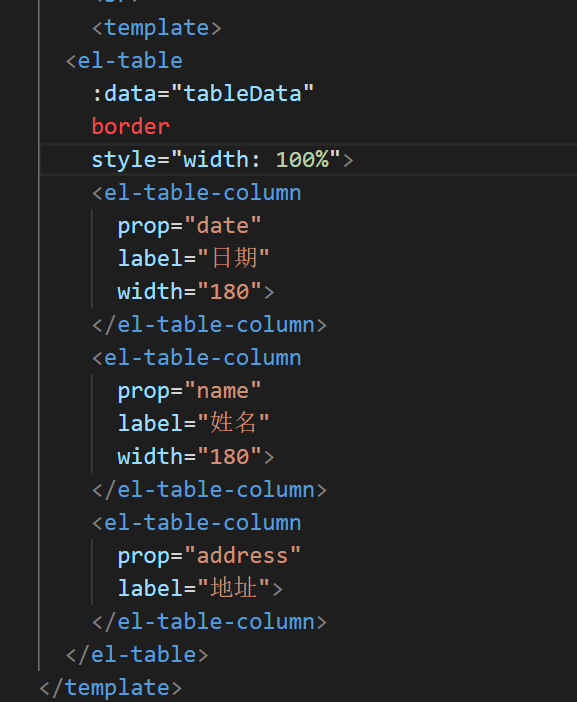Click the </el-table-column> tag above prop="name" block
577x702 pixels.
[209, 325]
